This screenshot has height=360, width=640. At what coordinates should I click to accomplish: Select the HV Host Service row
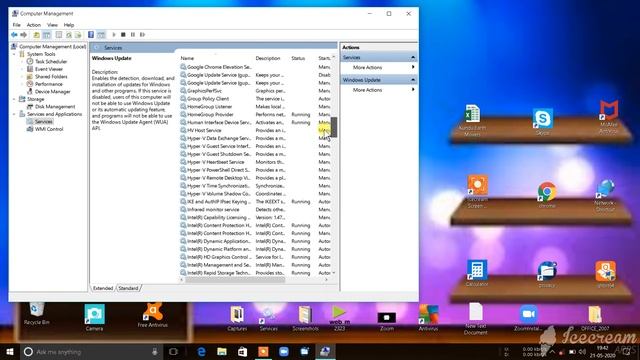coord(255,130)
